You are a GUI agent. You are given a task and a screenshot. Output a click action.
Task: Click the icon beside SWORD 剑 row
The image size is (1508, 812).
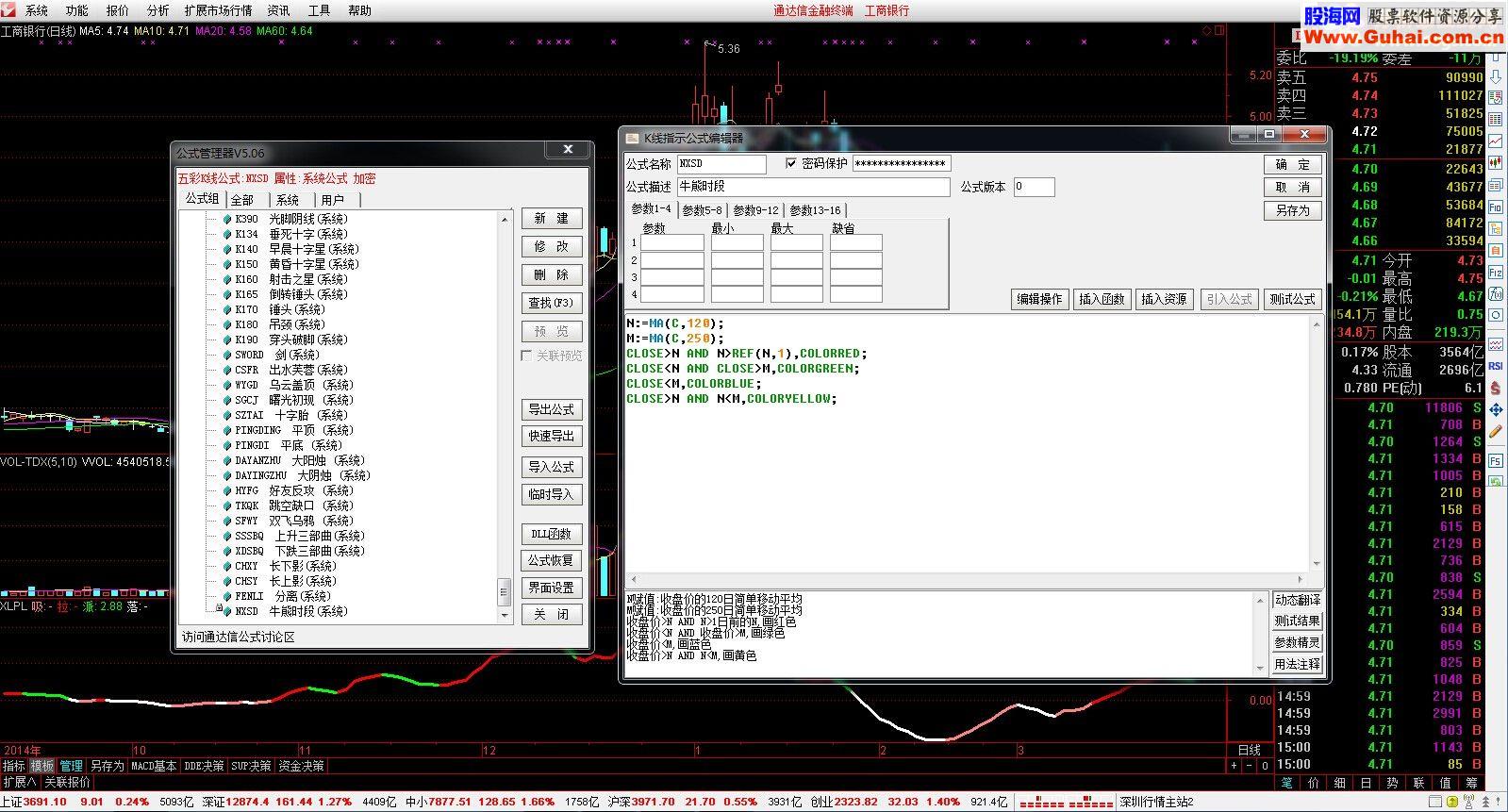point(227,355)
